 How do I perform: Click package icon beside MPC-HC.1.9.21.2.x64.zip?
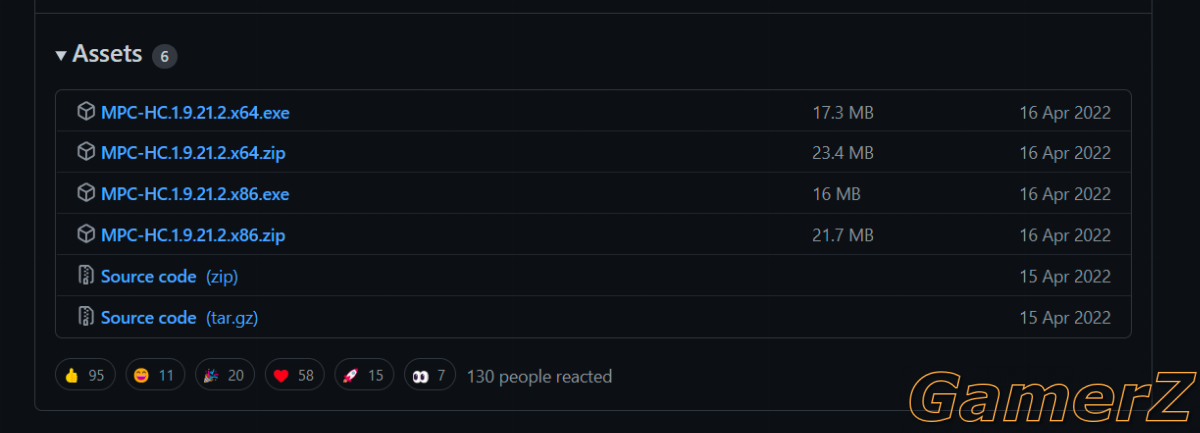tap(86, 153)
